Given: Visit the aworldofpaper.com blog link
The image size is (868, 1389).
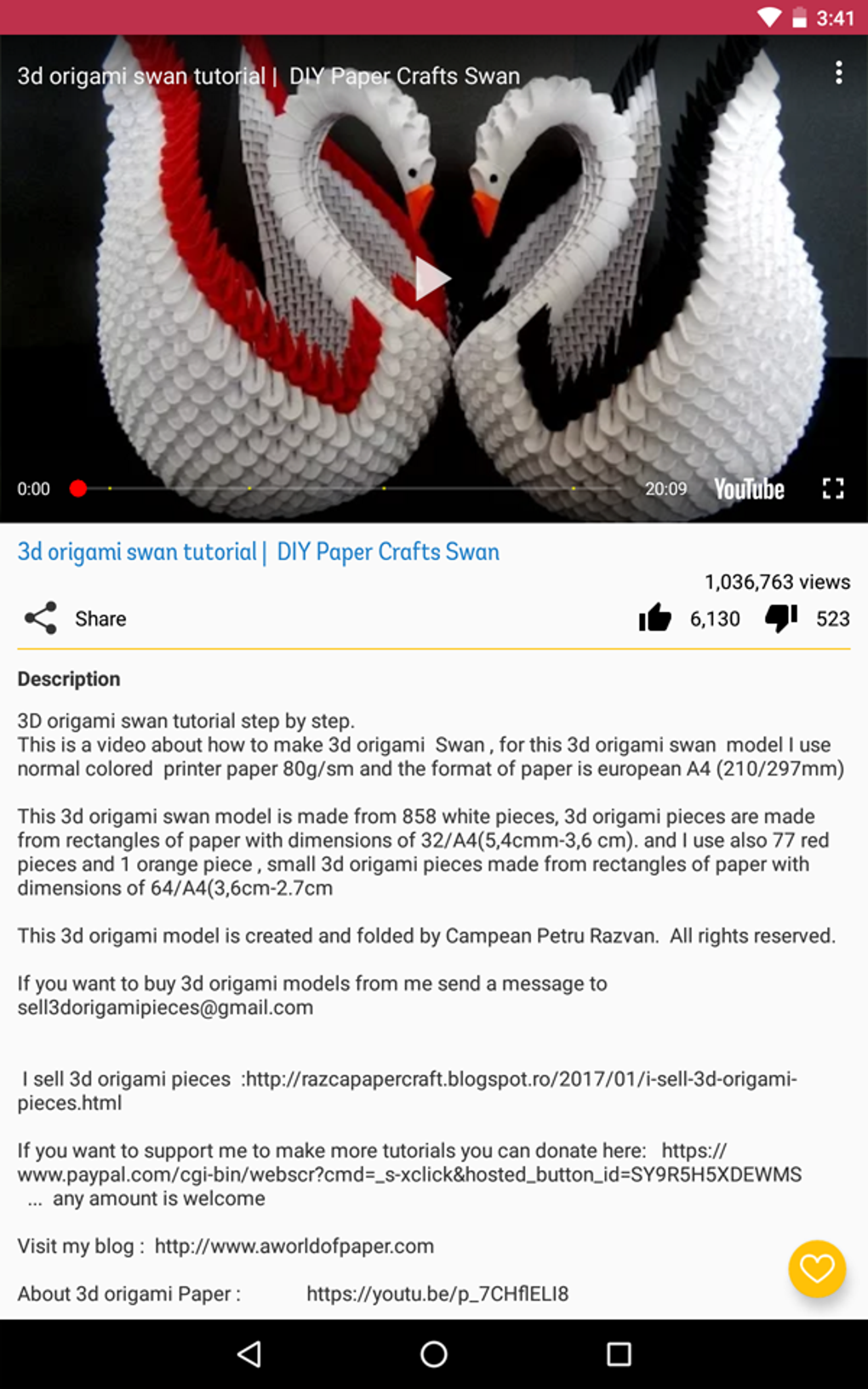Looking at the screenshot, I should tap(294, 1246).
